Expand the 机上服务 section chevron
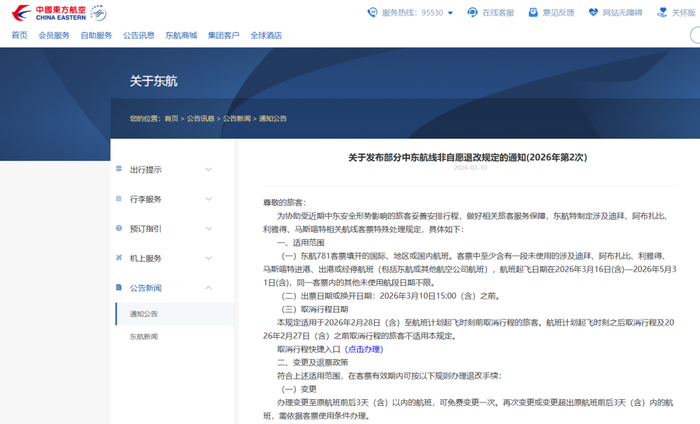This screenshot has width=700, height=424. [208, 258]
